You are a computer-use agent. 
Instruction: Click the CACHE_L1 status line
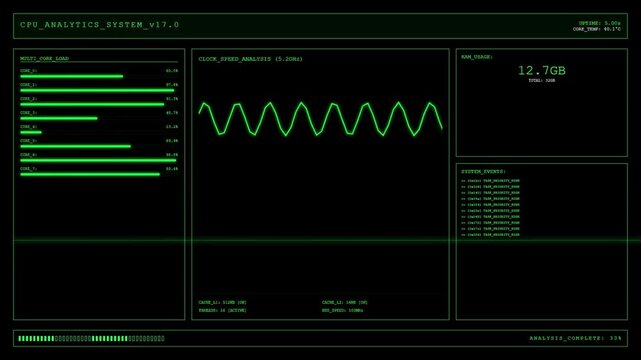[x=222, y=302]
